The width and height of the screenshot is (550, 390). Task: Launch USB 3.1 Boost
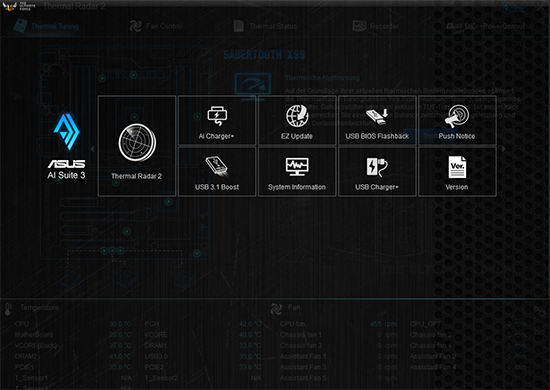(217, 172)
